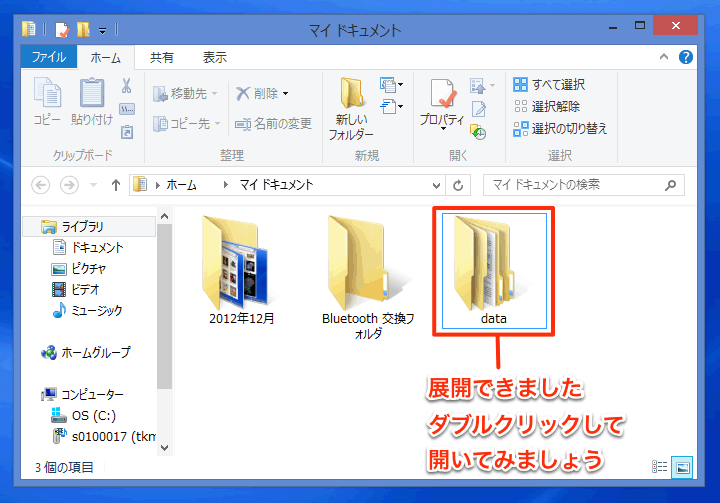Screen dimensions: 720x503
Task: Switch to the Share (共有) tab
Action: pyautogui.click(x=162, y=58)
